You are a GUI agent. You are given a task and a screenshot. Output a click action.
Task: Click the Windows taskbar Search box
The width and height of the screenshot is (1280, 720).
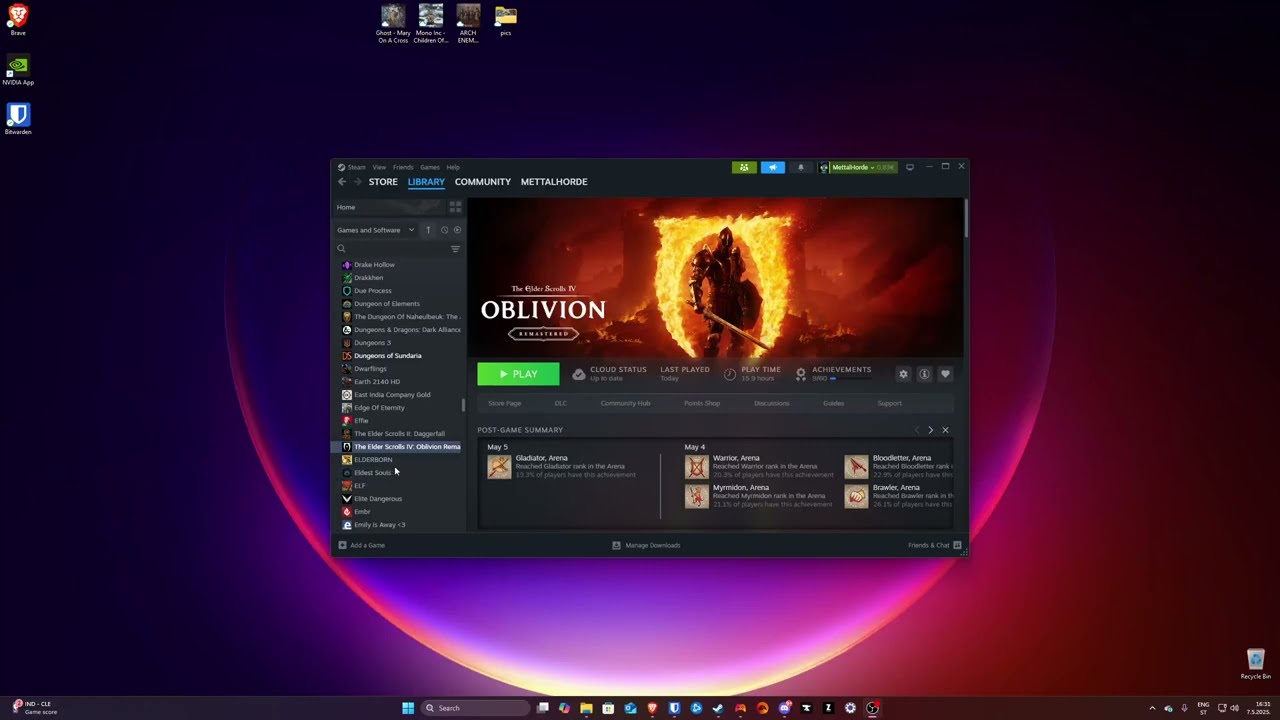pyautogui.click(x=475, y=708)
